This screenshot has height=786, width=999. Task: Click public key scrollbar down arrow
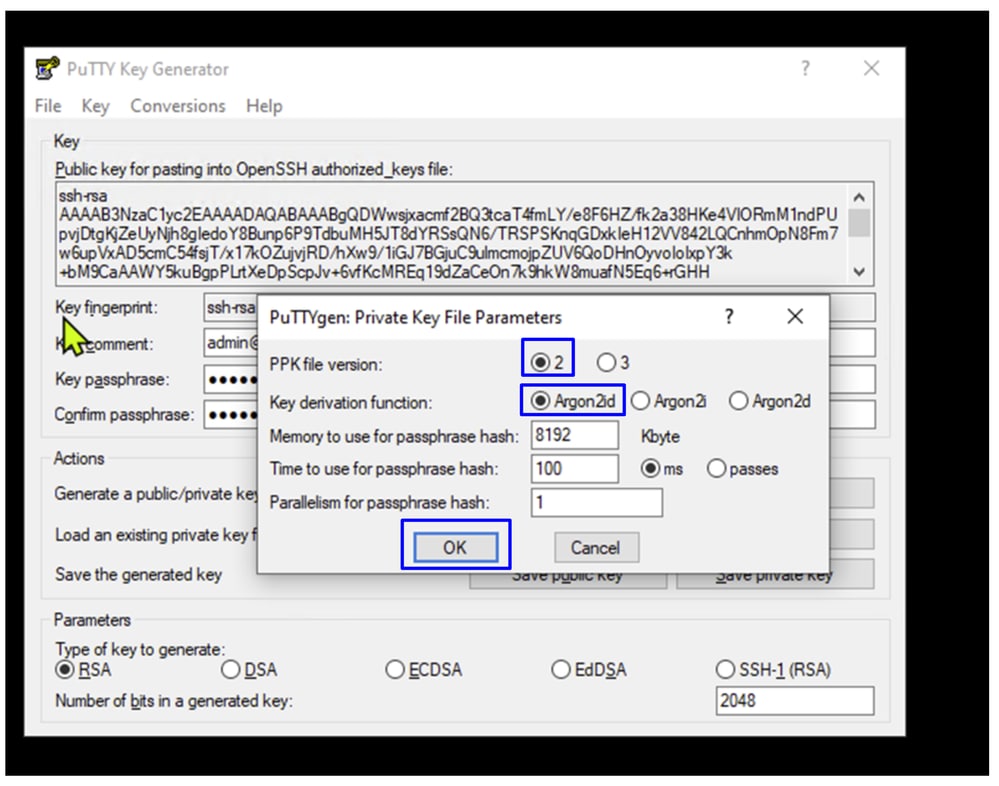[859, 271]
